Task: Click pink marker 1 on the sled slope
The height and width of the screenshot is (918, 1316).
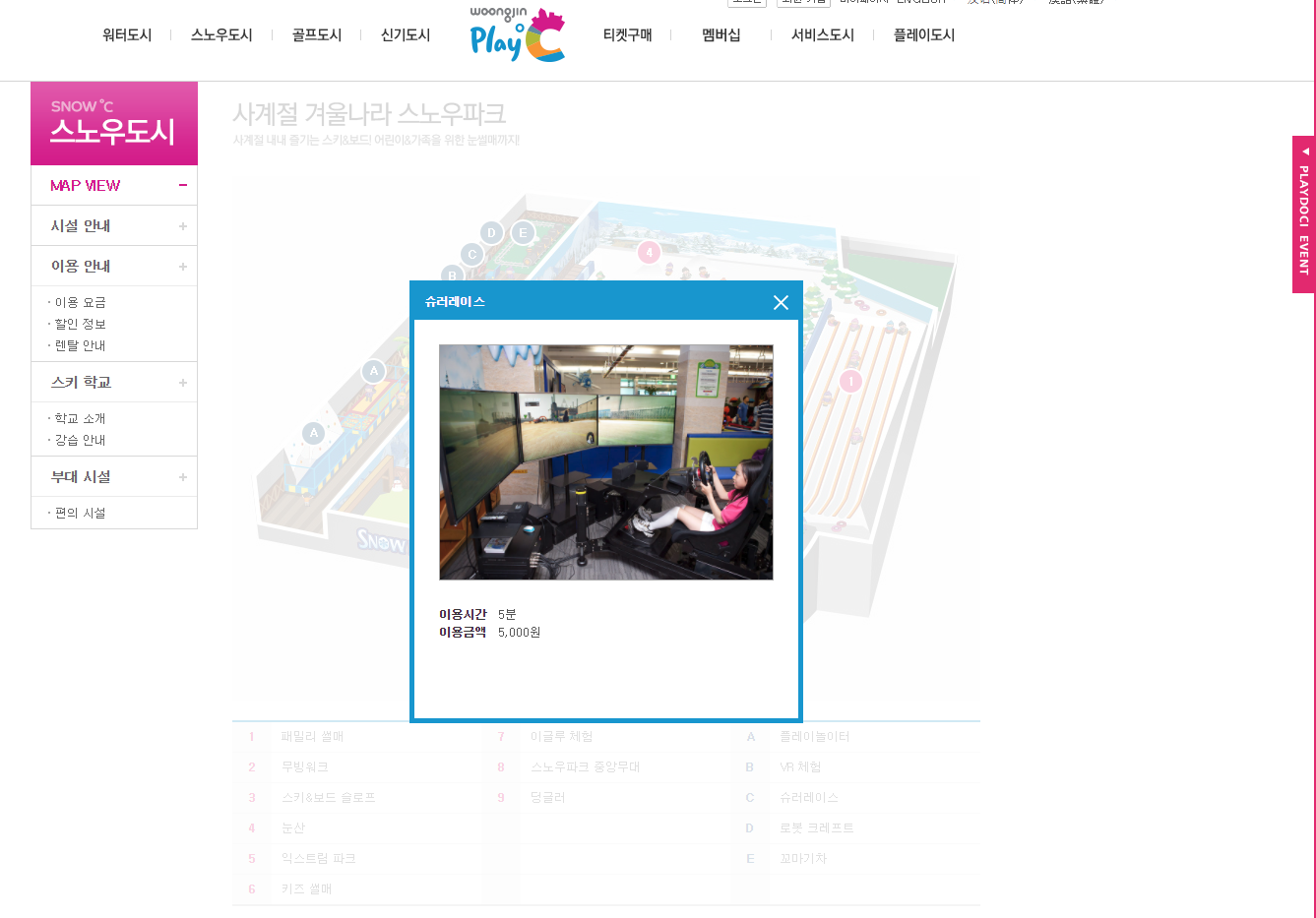Action: pos(850,381)
